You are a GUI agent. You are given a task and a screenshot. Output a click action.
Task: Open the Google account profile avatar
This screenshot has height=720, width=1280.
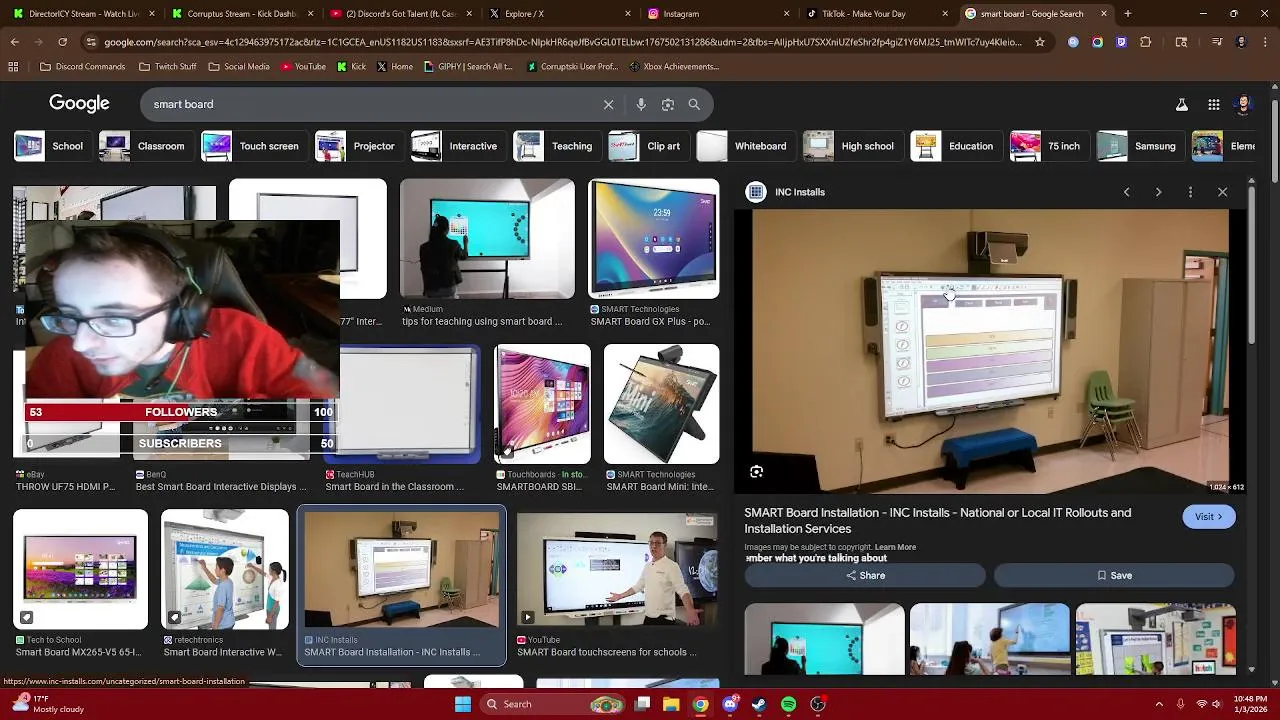click(x=1243, y=104)
